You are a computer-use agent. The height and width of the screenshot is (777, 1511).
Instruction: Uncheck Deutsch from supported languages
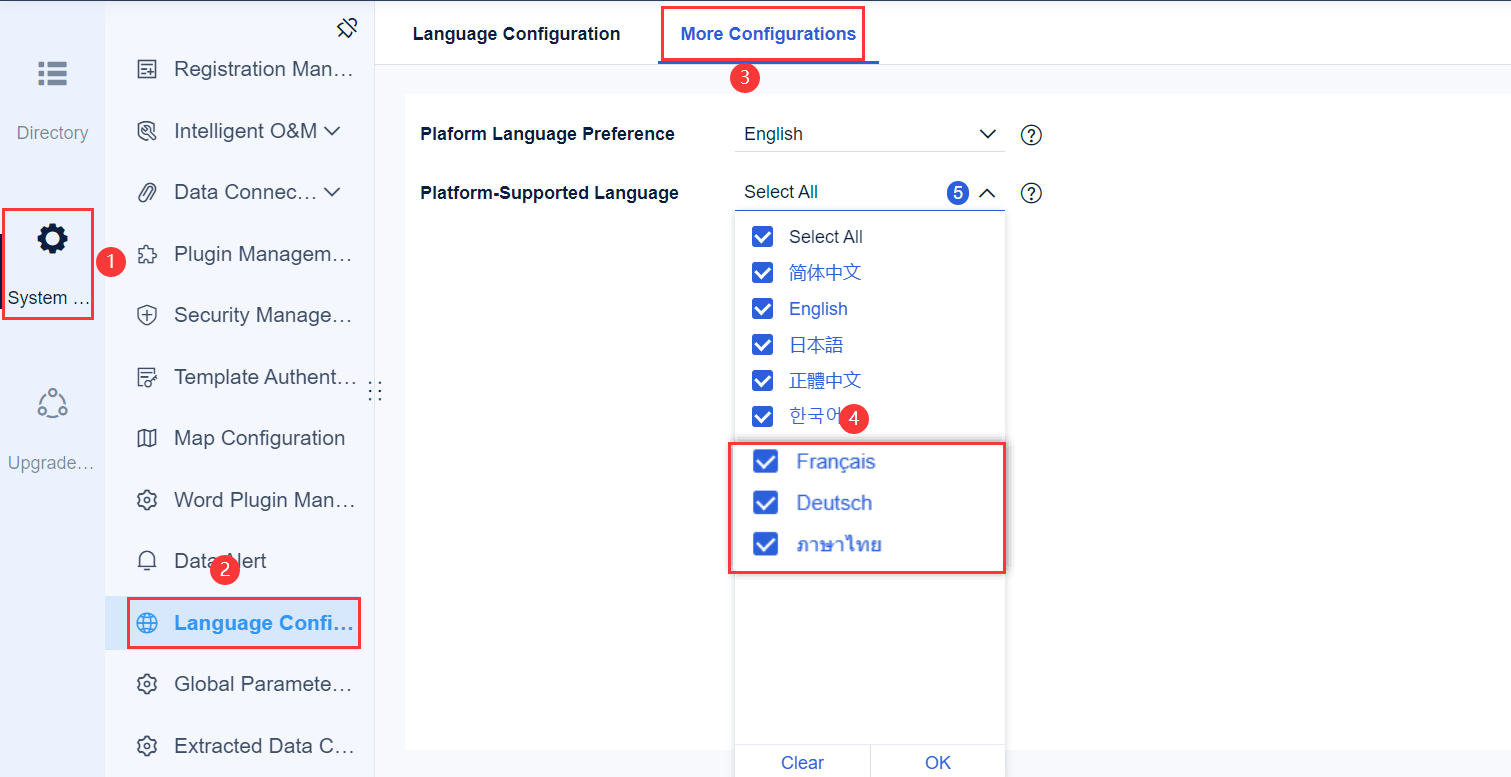764,502
